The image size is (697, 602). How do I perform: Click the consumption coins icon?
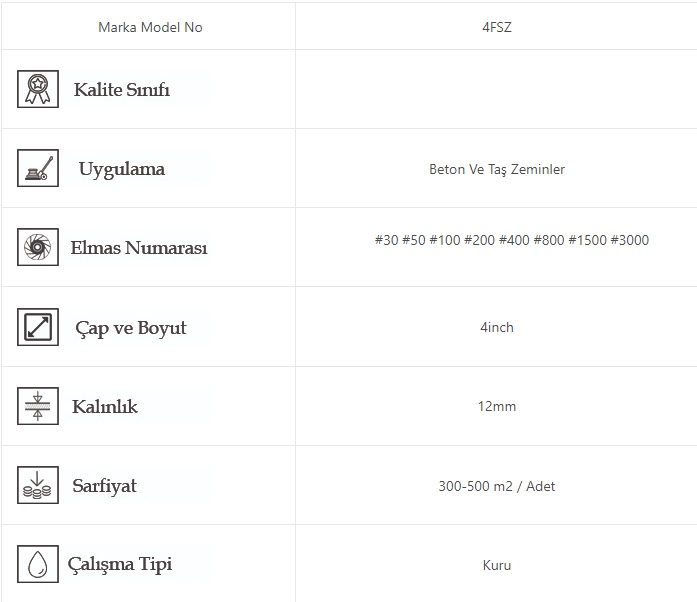click(x=38, y=485)
